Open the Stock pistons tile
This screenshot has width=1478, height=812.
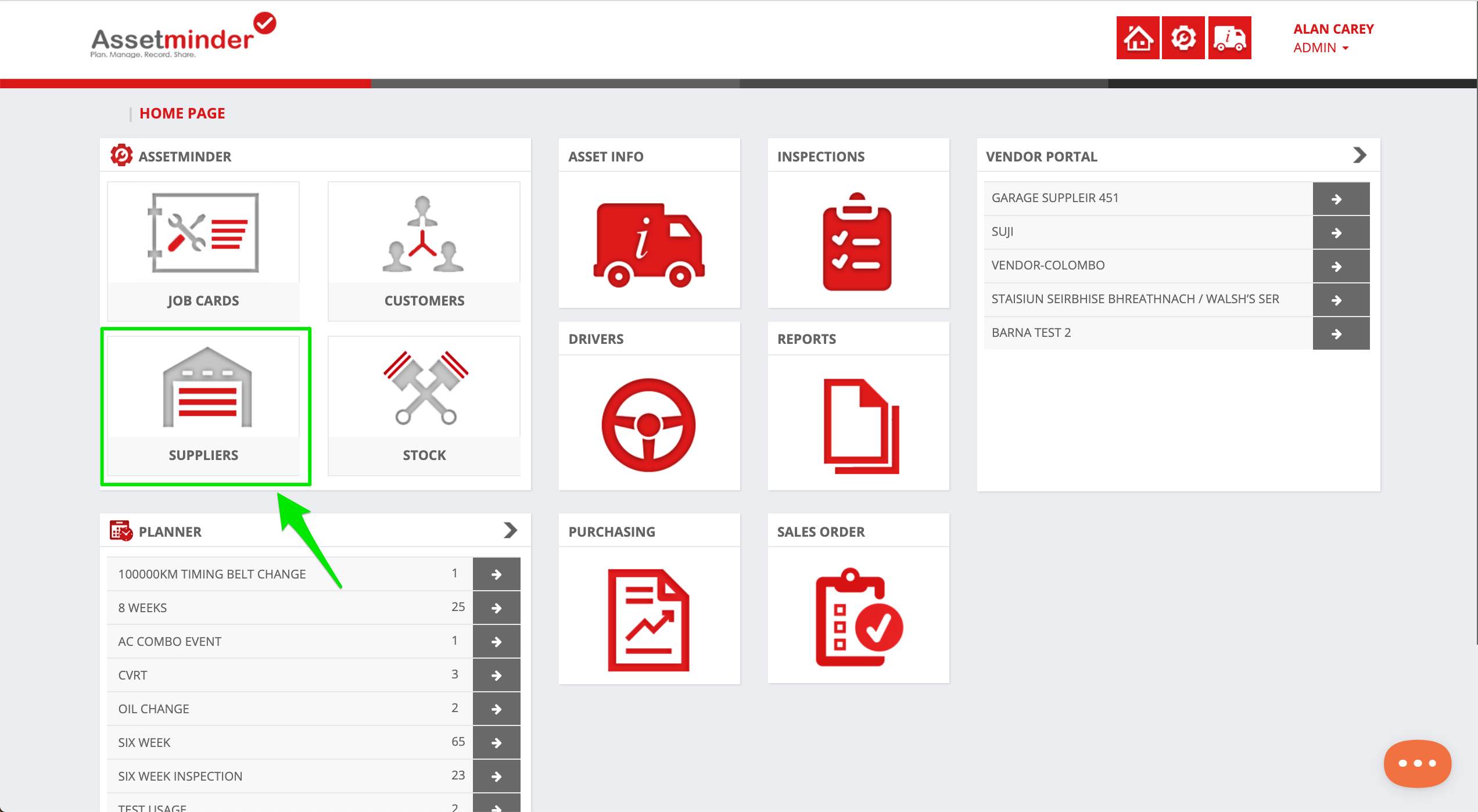tap(424, 405)
